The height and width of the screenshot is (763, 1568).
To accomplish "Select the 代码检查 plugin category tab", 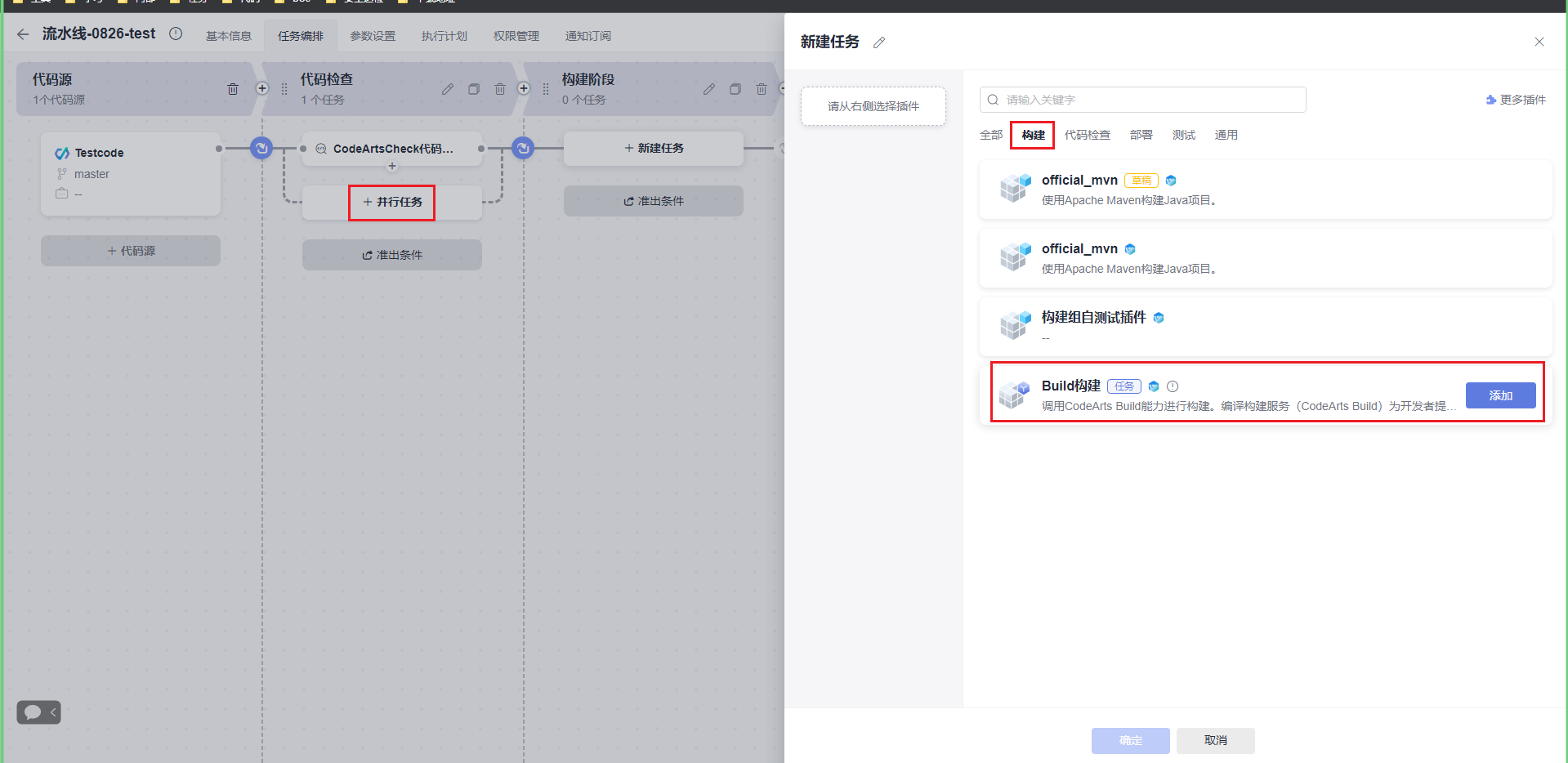I will (1087, 135).
